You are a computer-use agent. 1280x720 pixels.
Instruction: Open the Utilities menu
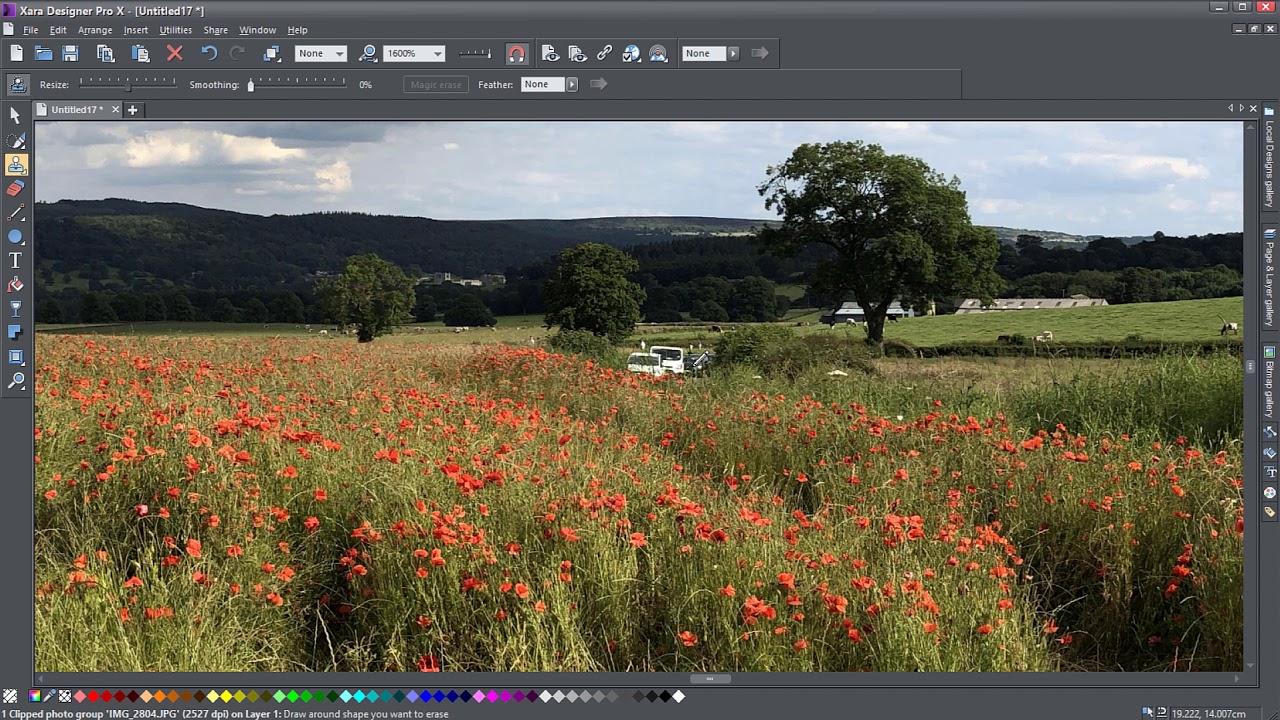point(175,30)
